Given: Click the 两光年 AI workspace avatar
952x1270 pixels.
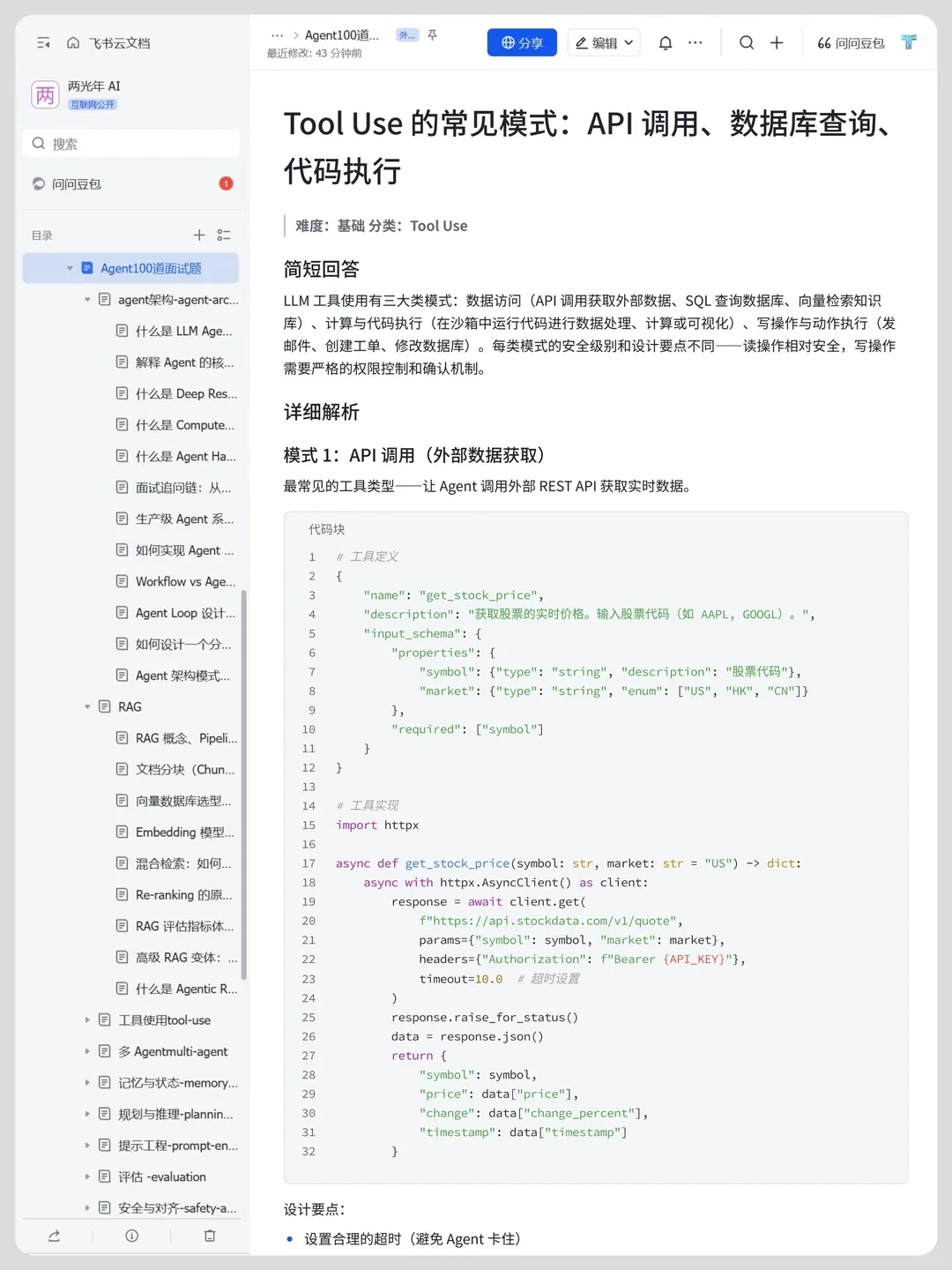Looking at the screenshot, I should click(45, 94).
